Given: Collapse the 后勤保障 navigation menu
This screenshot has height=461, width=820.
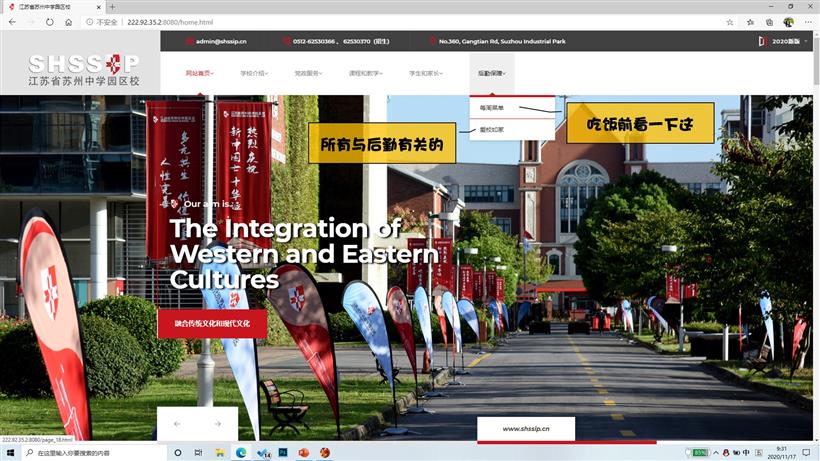Looking at the screenshot, I should pos(492,73).
